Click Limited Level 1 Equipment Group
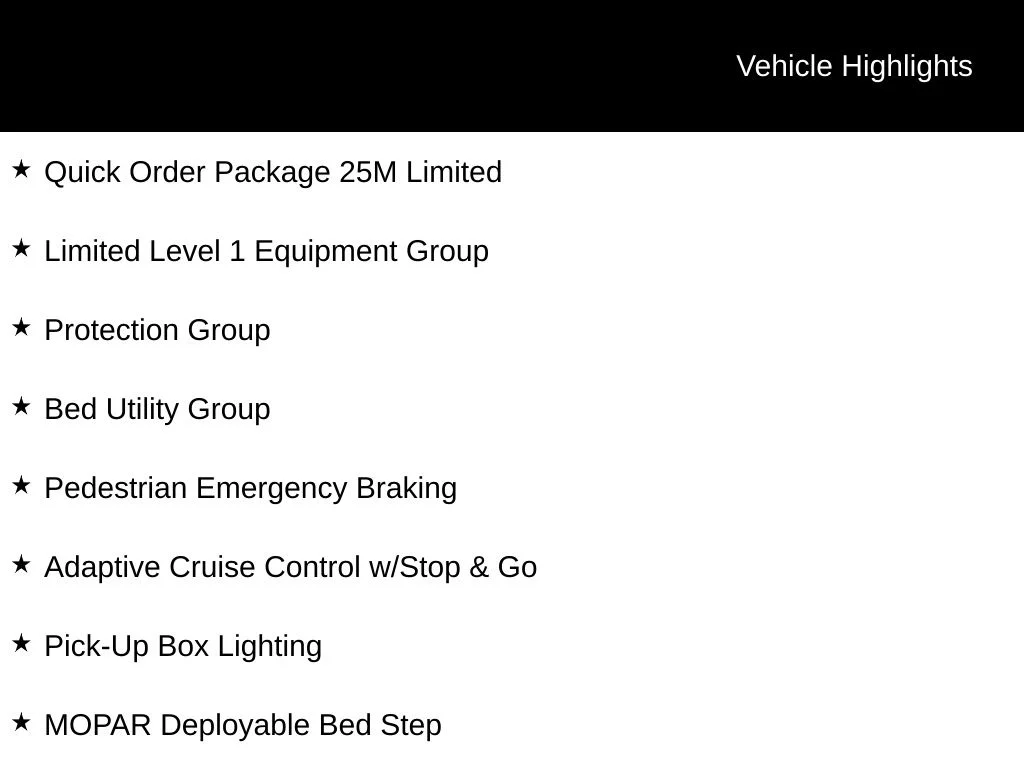Screen dimensions: 1024x768 point(266,252)
